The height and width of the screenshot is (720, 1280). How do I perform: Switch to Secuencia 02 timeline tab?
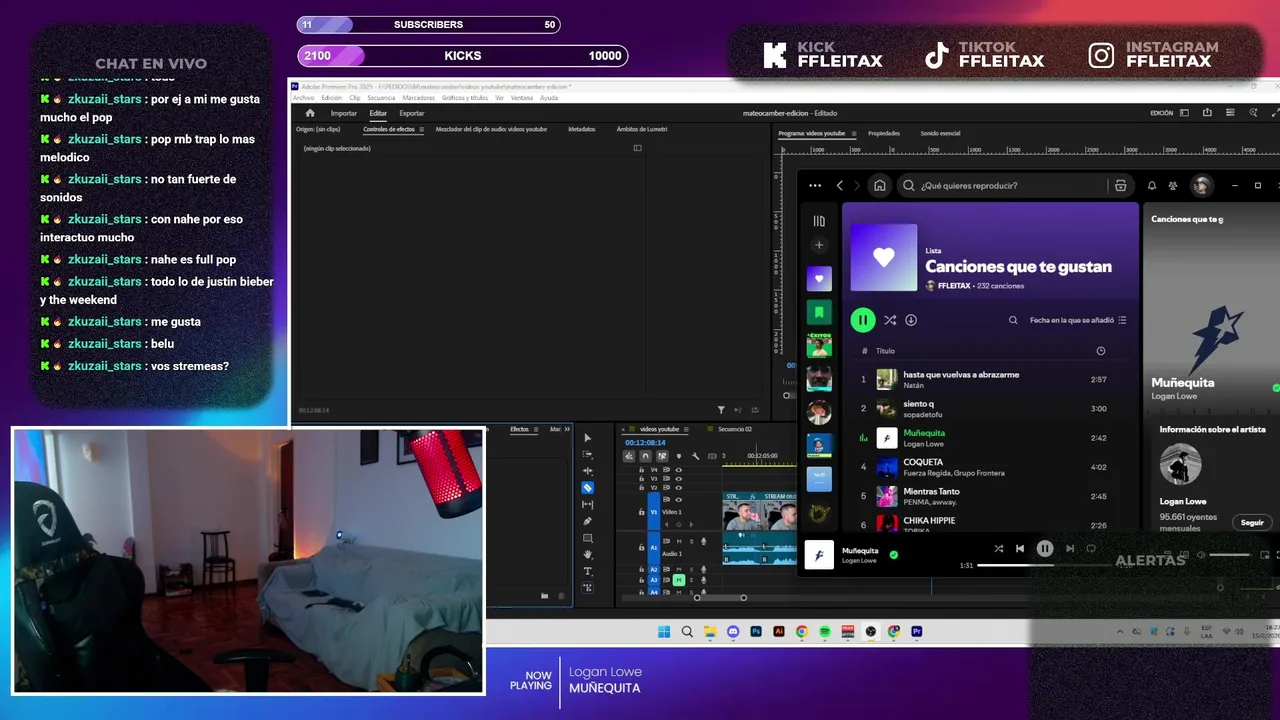[x=735, y=429]
